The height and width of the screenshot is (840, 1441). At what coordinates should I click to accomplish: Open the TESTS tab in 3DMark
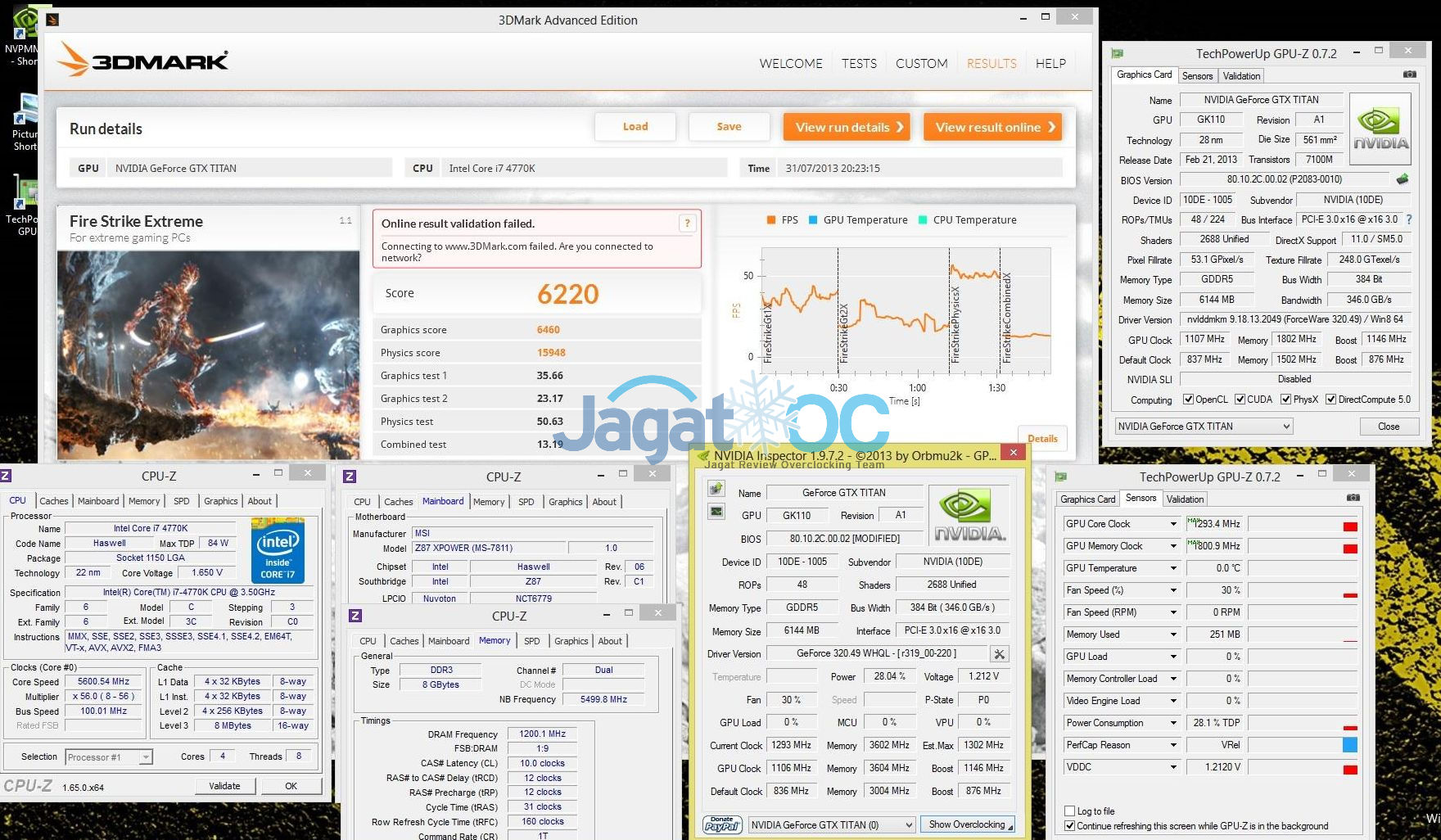[859, 63]
